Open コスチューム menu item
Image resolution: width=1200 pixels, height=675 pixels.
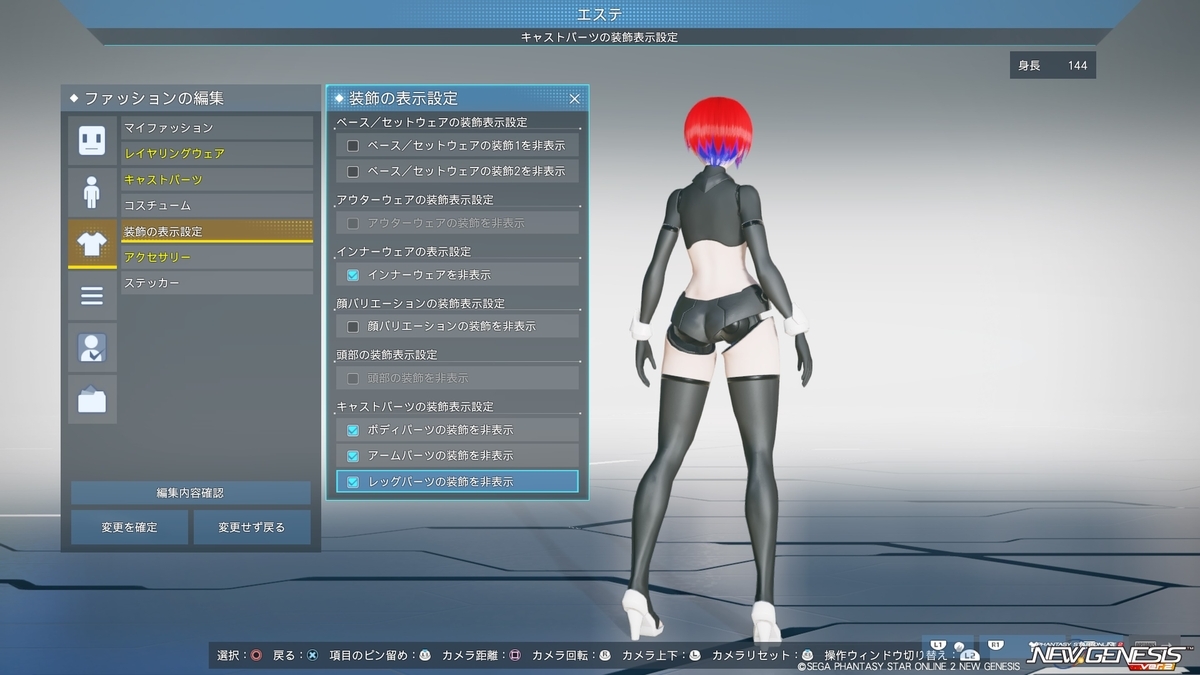tap(217, 205)
